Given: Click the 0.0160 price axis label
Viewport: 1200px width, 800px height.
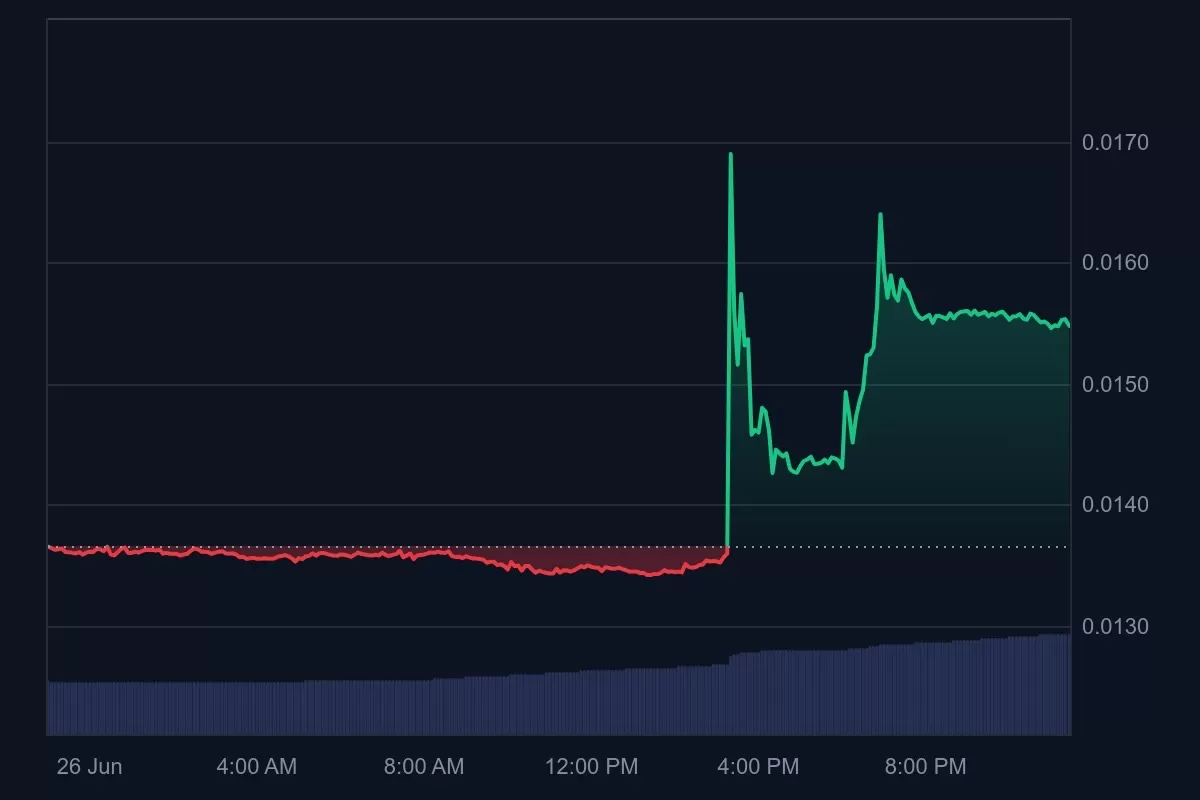Looking at the screenshot, I should 1115,263.
